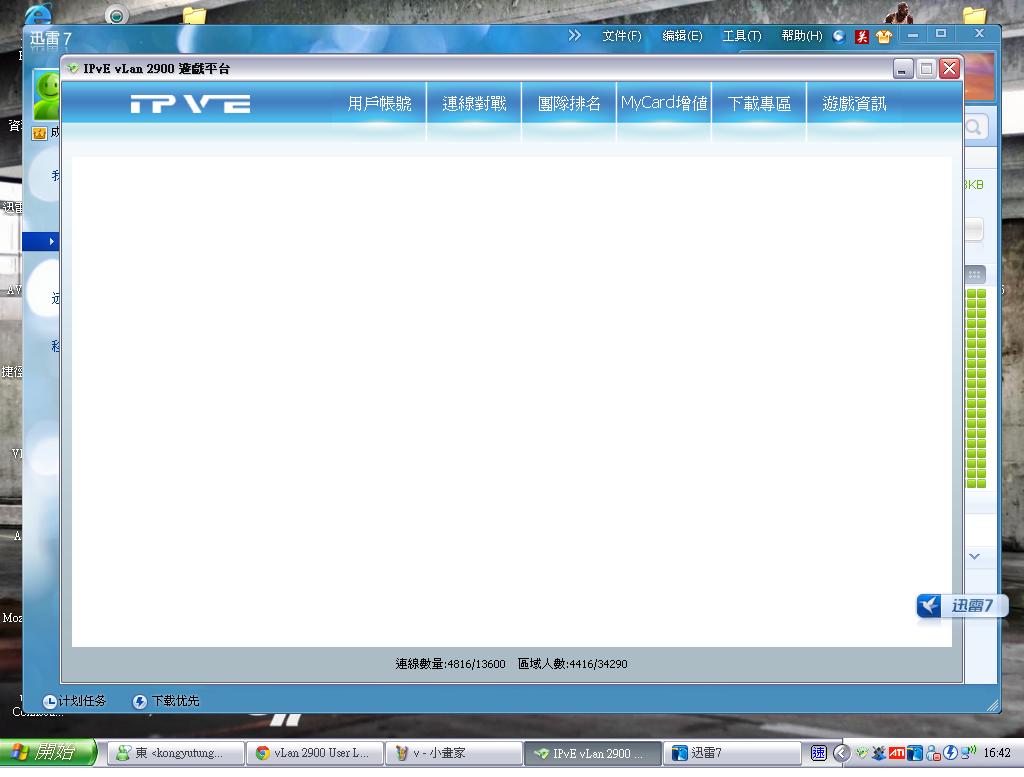The width and height of the screenshot is (1024, 777).
Task: Open the Internet Explorer desktop icon
Action: tap(39, 13)
